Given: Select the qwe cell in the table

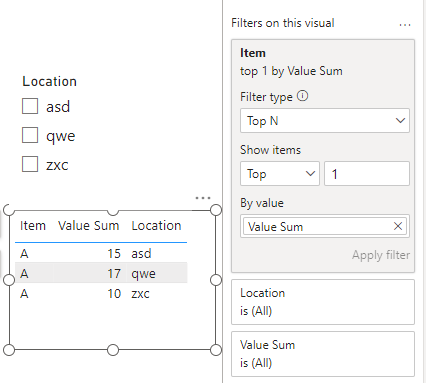Looking at the screenshot, I should point(143,274).
